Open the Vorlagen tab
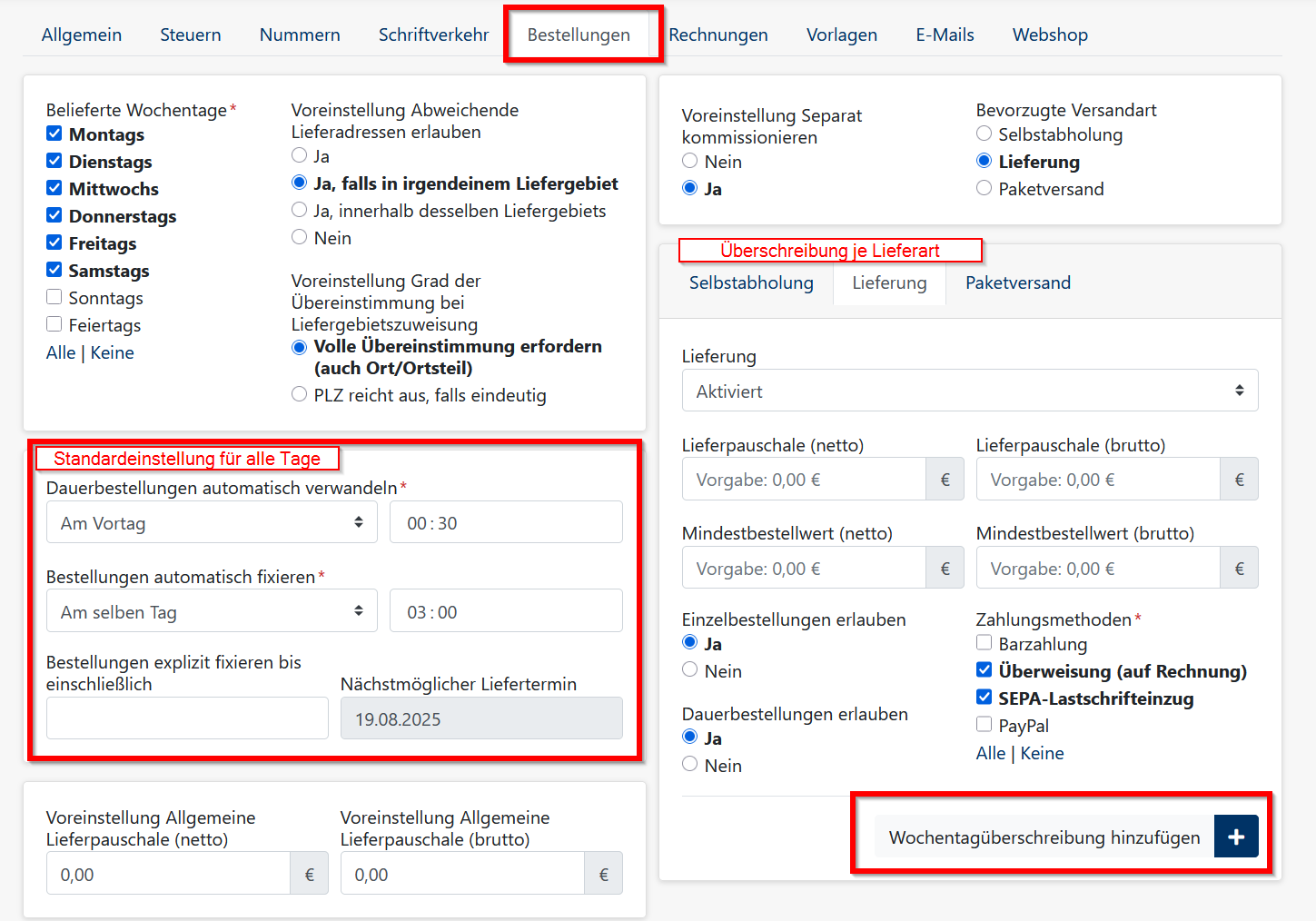The width and height of the screenshot is (1316, 921). pyautogui.click(x=842, y=35)
